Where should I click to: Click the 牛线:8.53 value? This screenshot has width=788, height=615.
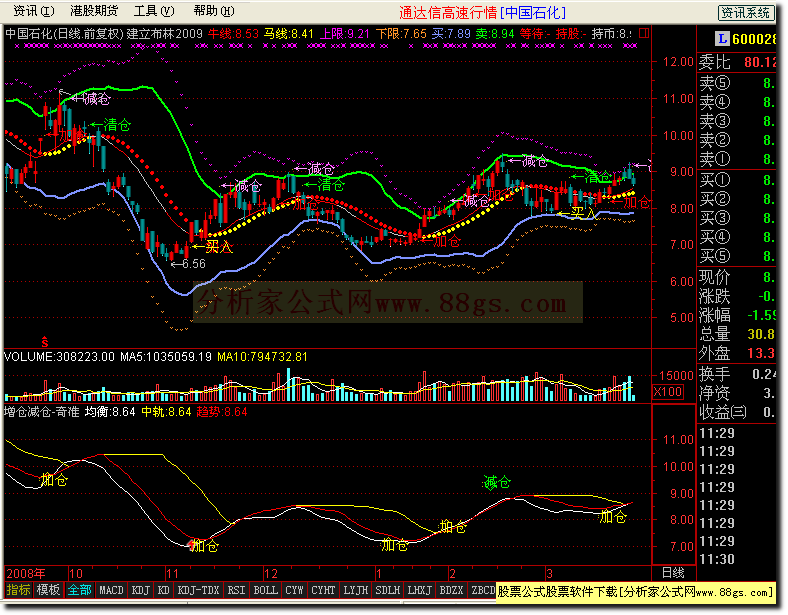point(233,34)
